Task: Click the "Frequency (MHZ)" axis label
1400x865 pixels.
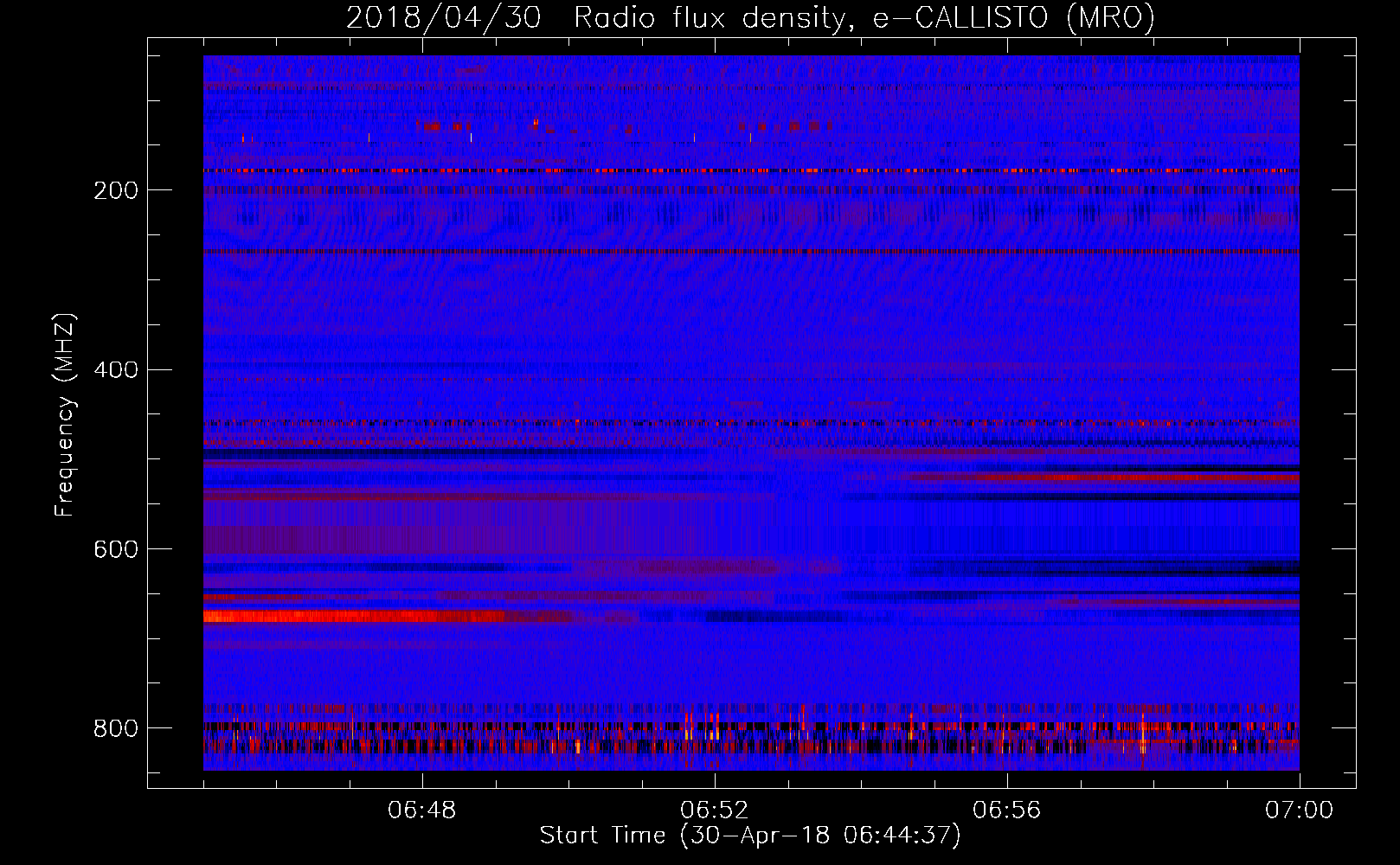Action: click(x=65, y=415)
